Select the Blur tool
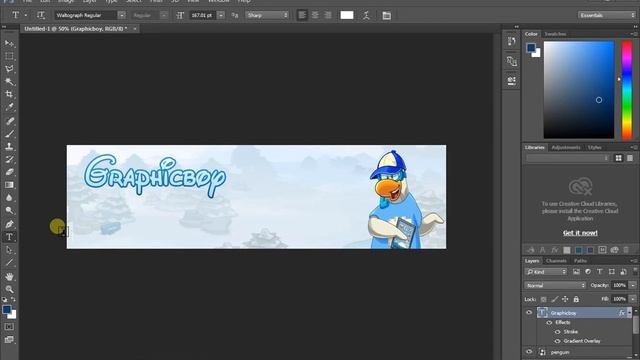This screenshot has height=360, width=640. coord(9,198)
